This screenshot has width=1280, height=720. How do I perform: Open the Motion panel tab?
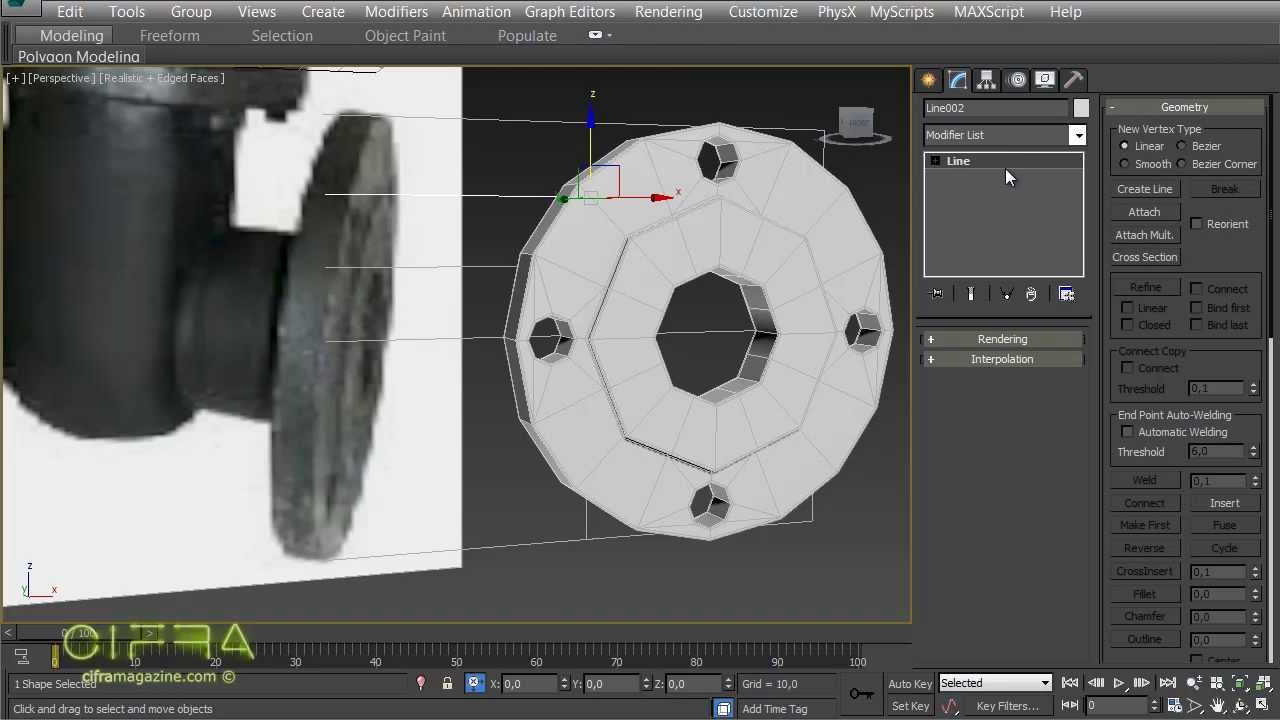[1017, 80]
